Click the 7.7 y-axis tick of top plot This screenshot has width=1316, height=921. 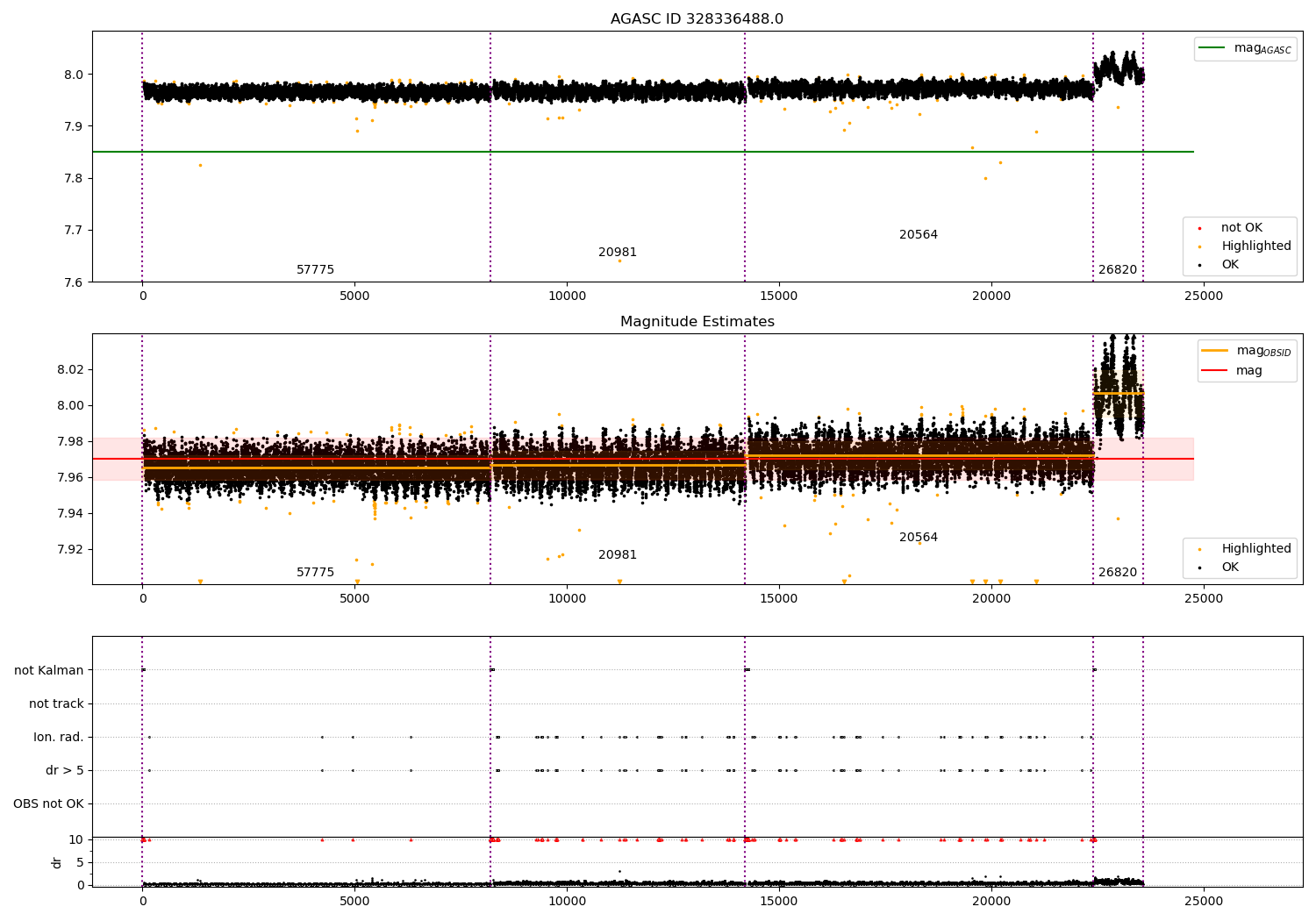(75, 231)
